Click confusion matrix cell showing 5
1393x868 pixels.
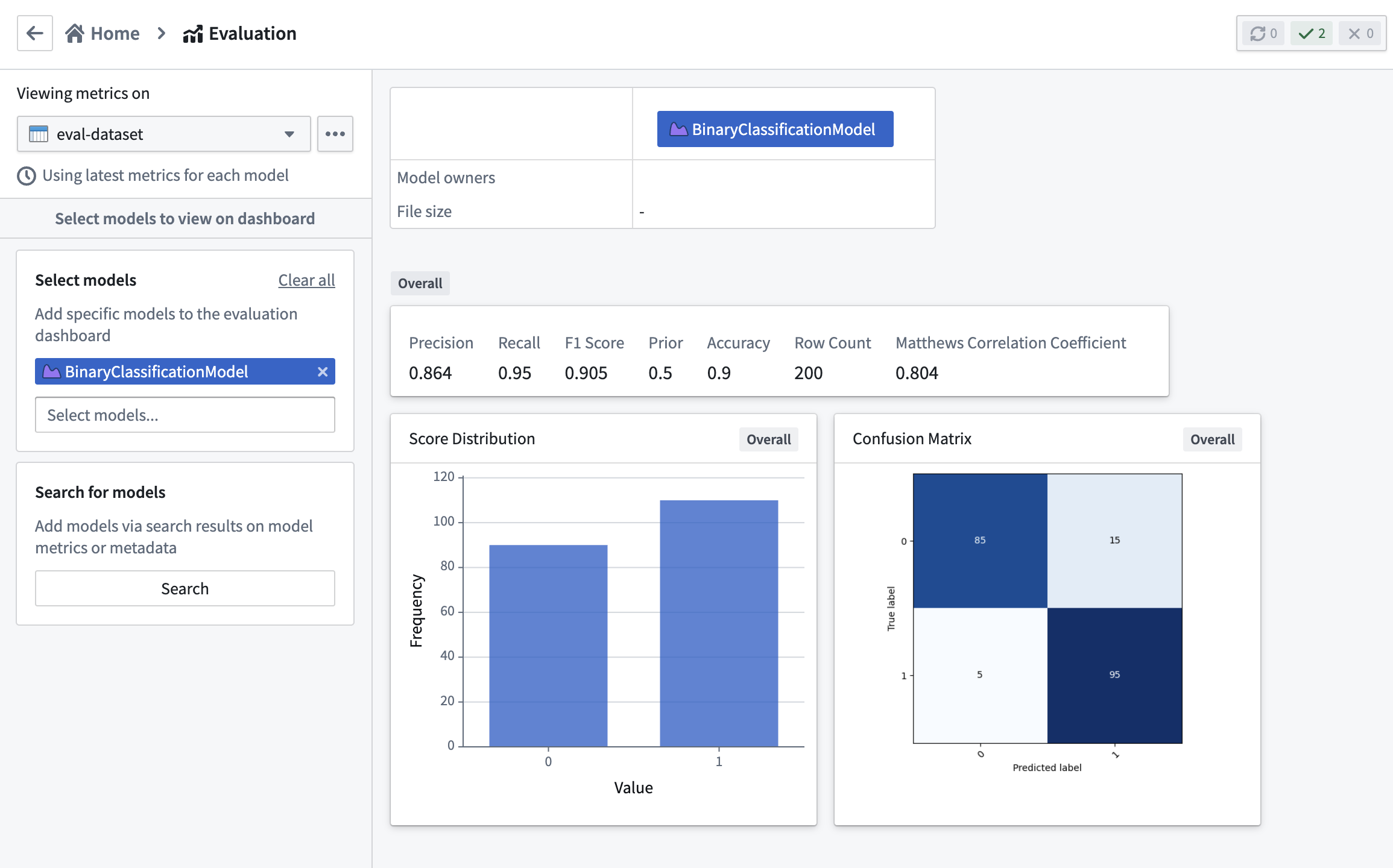pyautogui.click(x=980, y=675)
